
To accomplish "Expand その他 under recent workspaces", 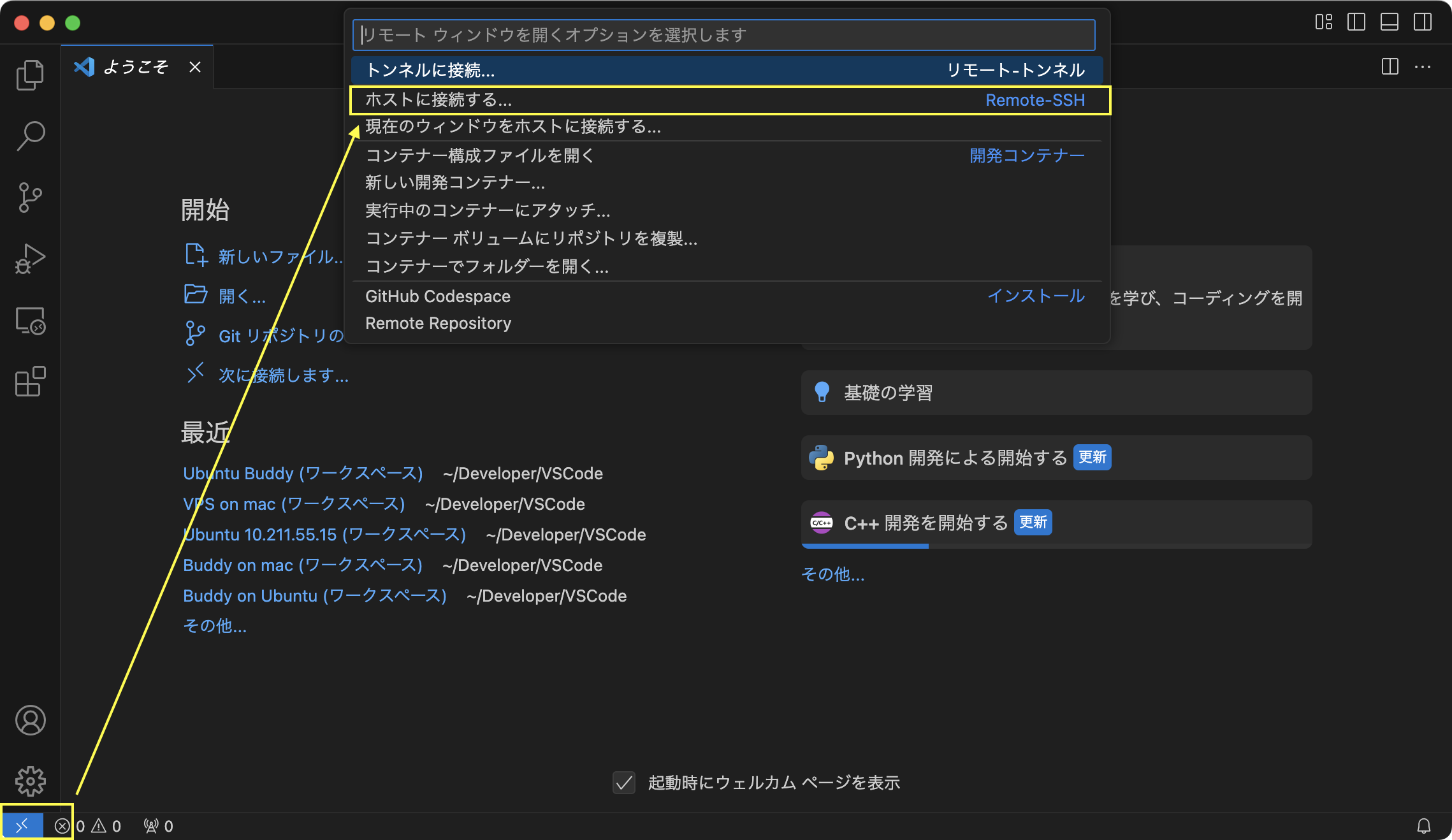I will tap(215, 626).
